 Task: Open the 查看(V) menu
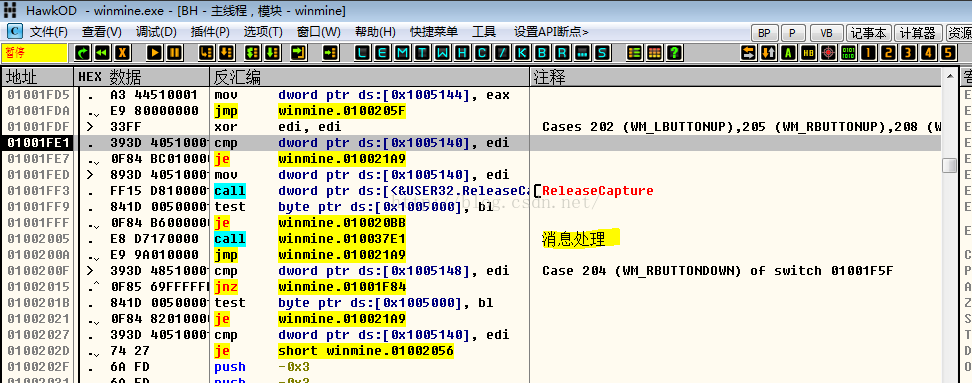point(101,32)
